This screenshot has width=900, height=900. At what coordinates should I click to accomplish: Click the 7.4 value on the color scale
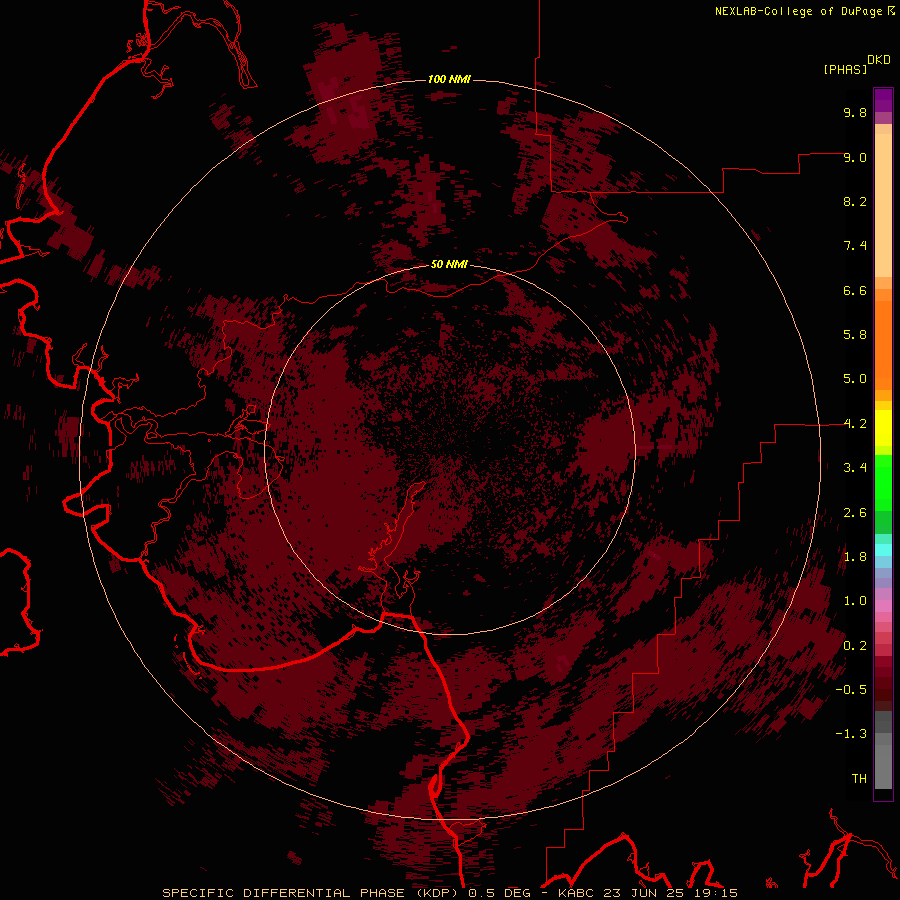click(x=855, y=246)
